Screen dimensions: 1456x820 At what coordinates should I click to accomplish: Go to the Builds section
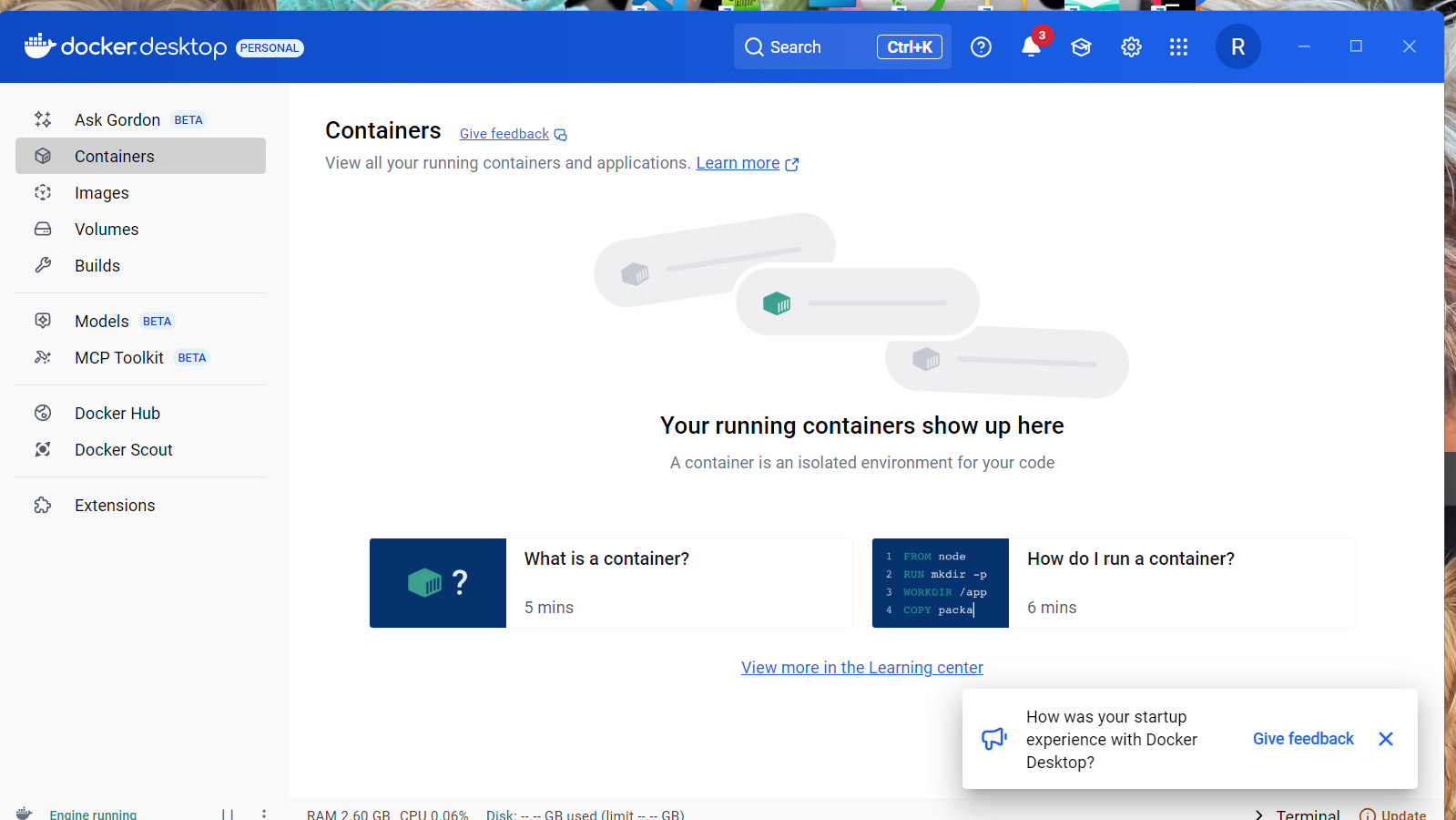tap(140, 265)
